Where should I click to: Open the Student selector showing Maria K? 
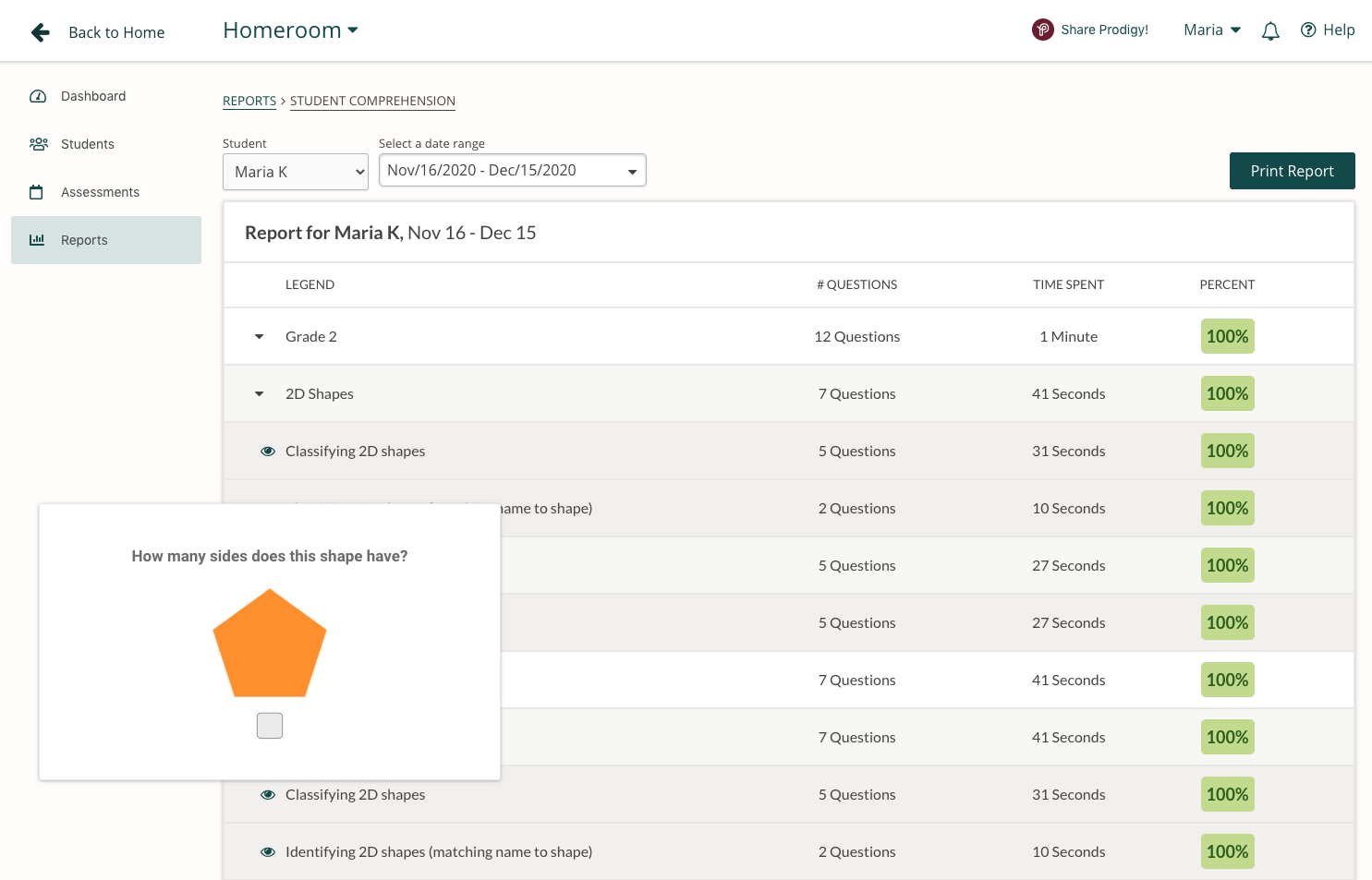(x=295, y=172)
